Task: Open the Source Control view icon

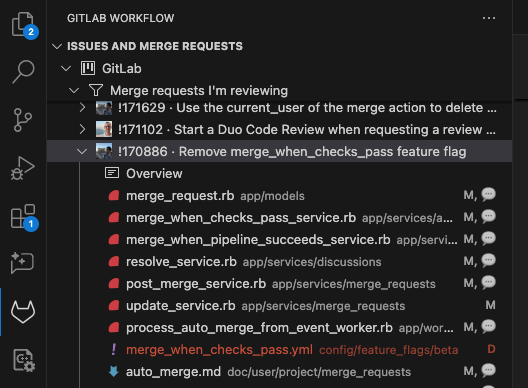Action: [23, 120]
